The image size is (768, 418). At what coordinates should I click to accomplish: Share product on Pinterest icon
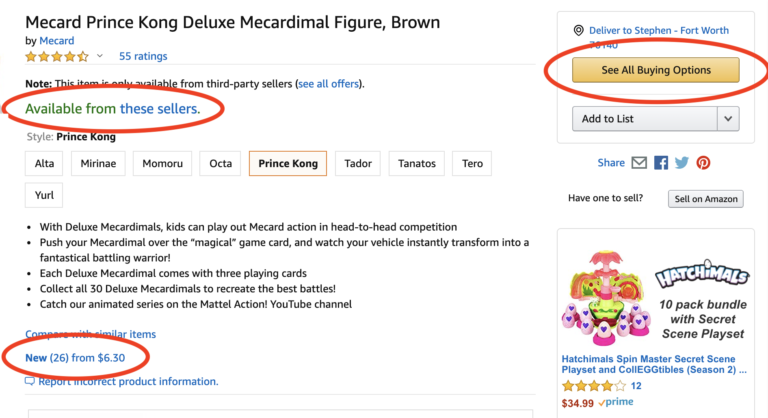(x=703, y=163)
